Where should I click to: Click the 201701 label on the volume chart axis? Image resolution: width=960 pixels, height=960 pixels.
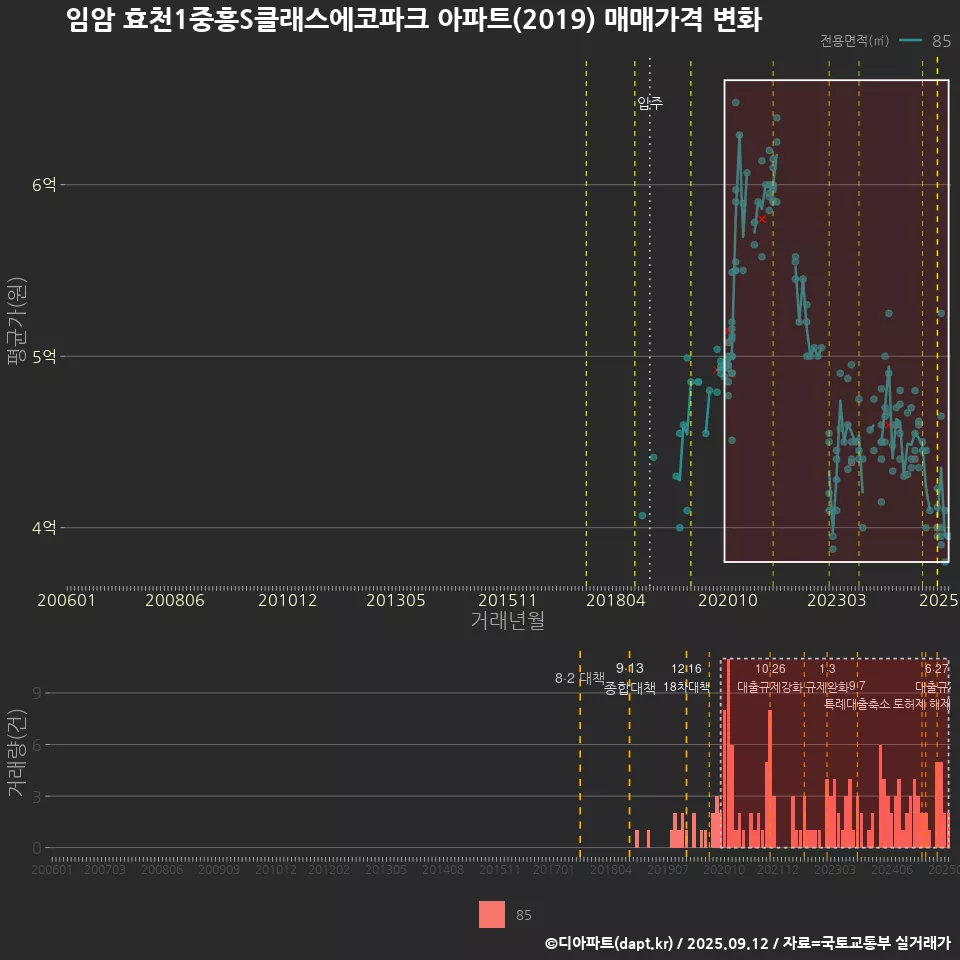554,869
